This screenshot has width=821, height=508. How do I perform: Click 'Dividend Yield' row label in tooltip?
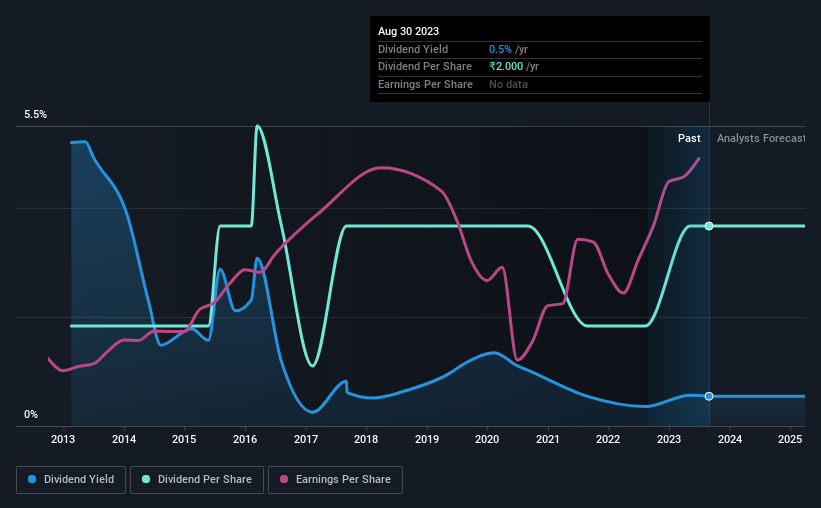click(413, 49)
